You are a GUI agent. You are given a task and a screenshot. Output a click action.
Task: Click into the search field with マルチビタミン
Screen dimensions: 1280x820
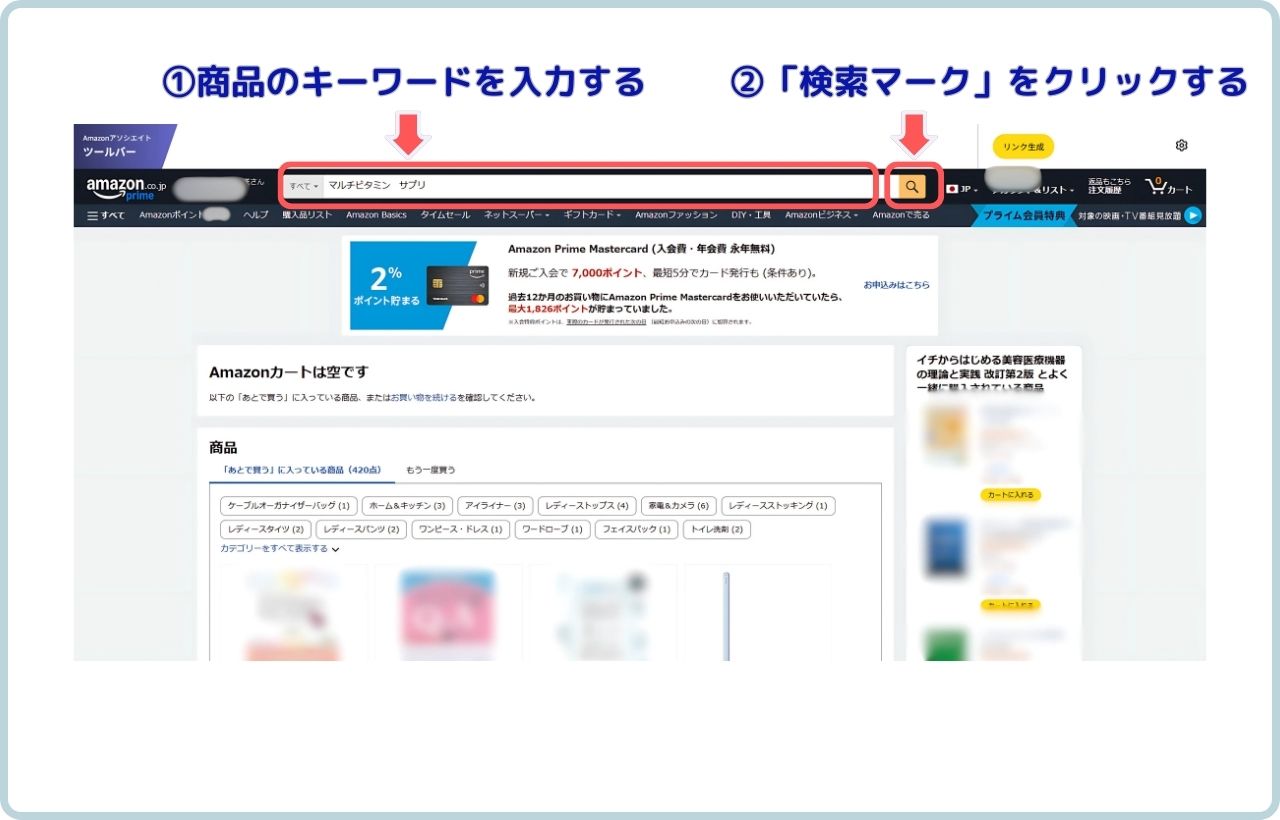click(x=597, y=186)
